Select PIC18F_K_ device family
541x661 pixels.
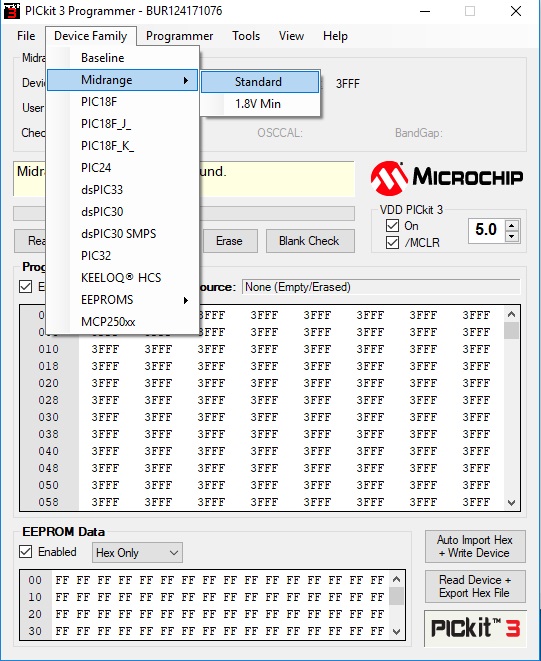pyautogui.click(x=122, y=146)
